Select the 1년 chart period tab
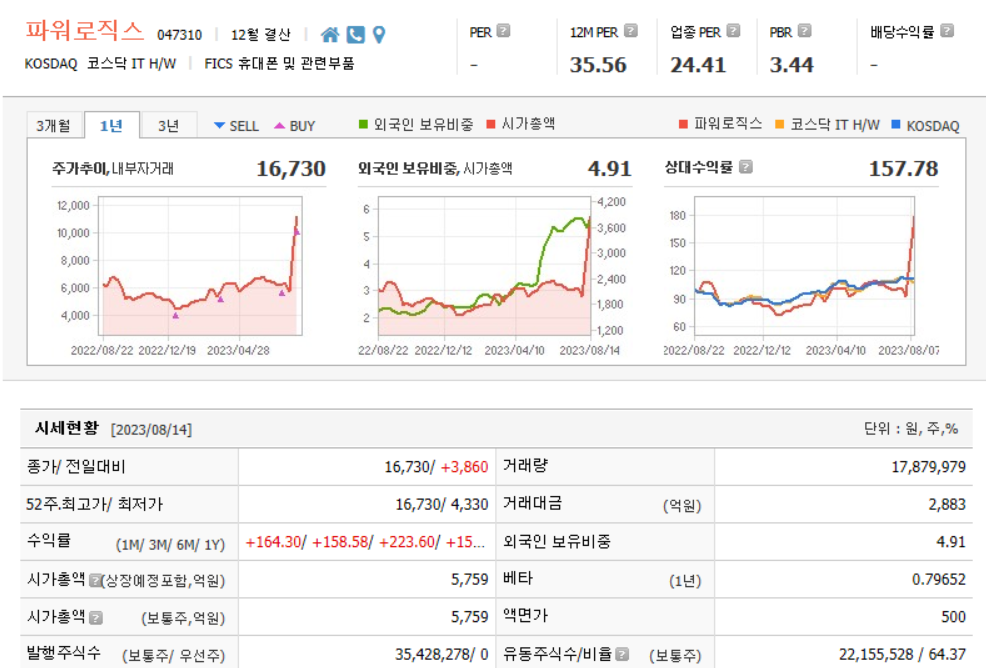Image resolution: width=986 pixels, height=668 pixels. tap(111, 125)
